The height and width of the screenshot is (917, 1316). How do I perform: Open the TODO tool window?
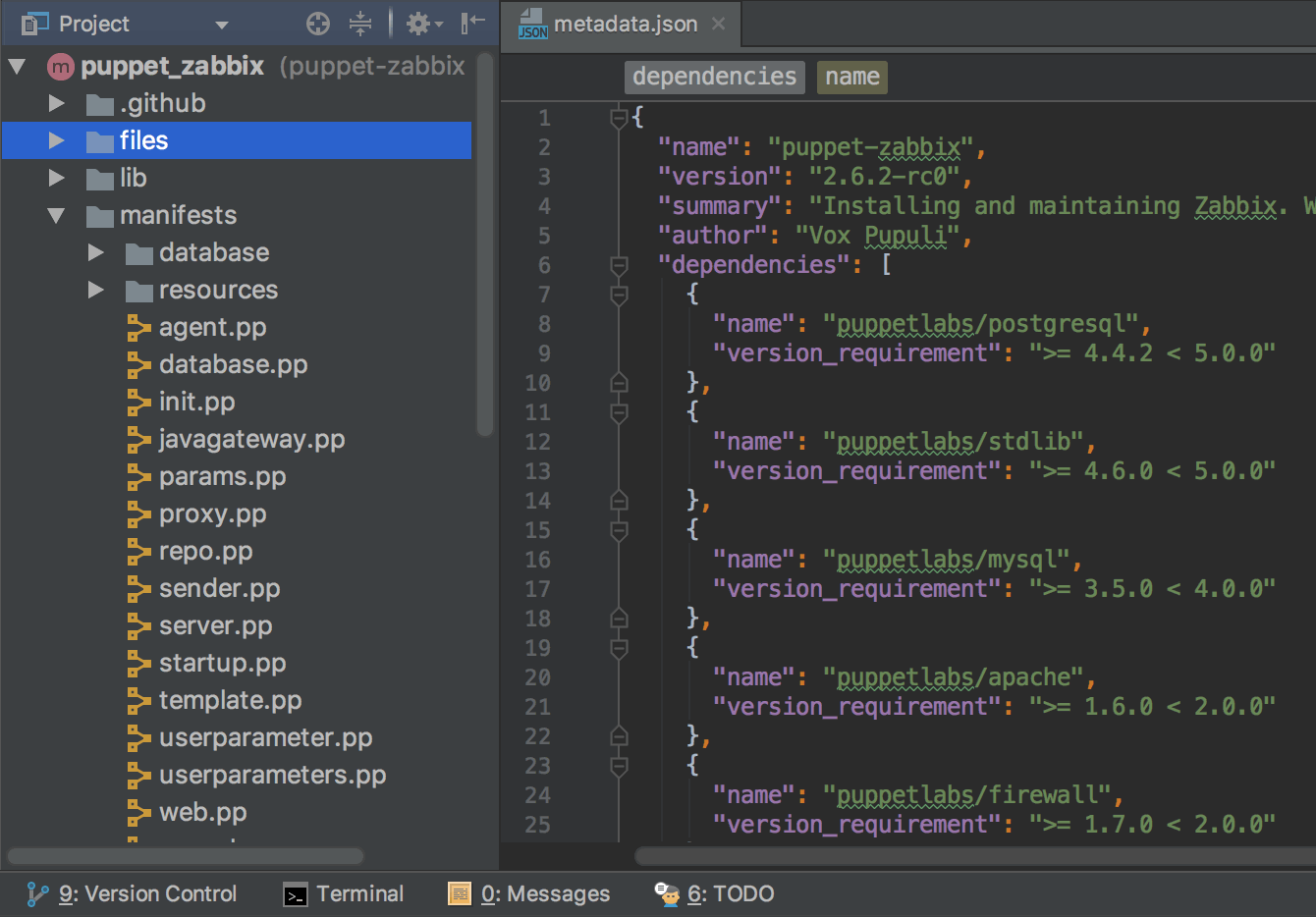(x=715, y=893)
